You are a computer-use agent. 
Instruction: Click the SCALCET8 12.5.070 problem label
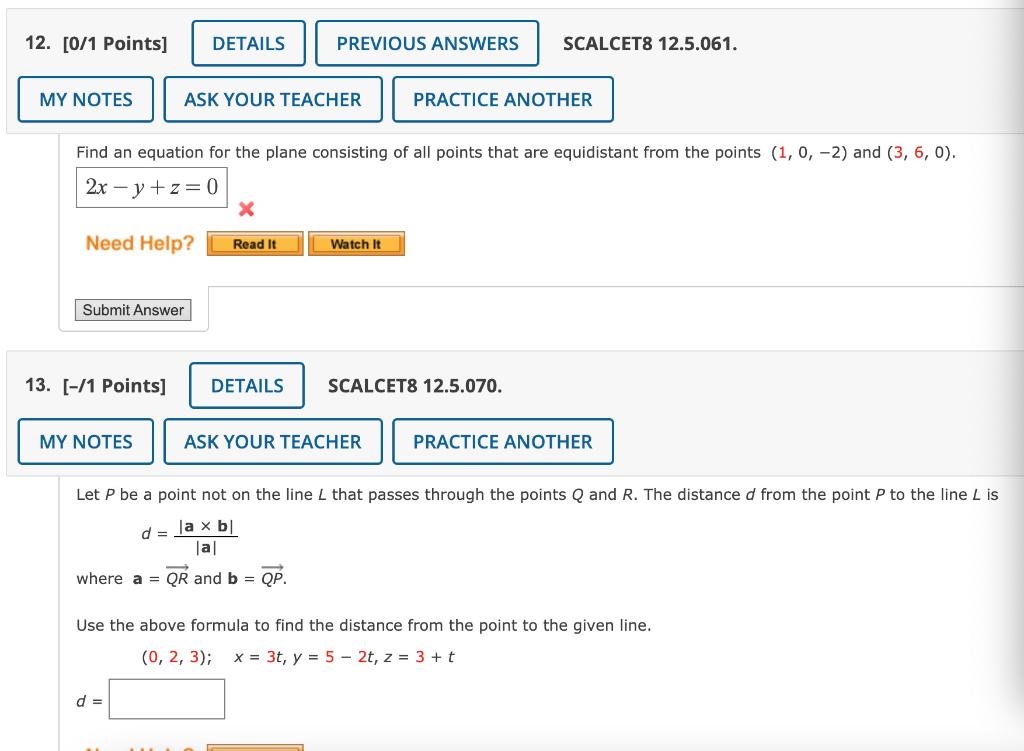point(414,385)
